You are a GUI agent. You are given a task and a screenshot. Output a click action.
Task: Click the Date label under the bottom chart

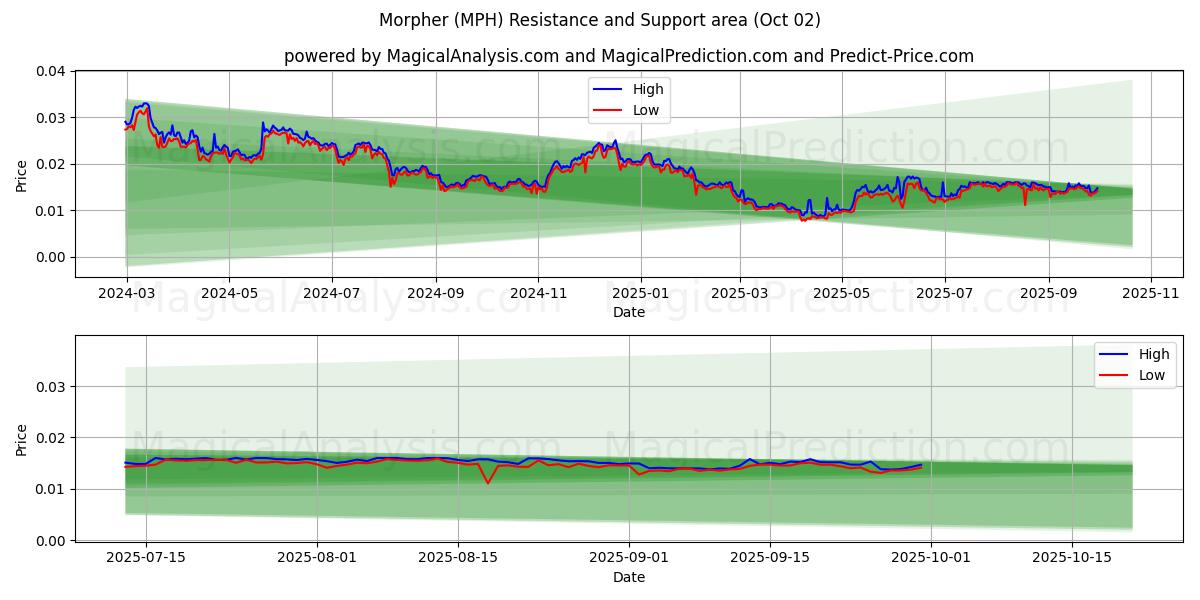pyautogui.click(x=629, y=577)
